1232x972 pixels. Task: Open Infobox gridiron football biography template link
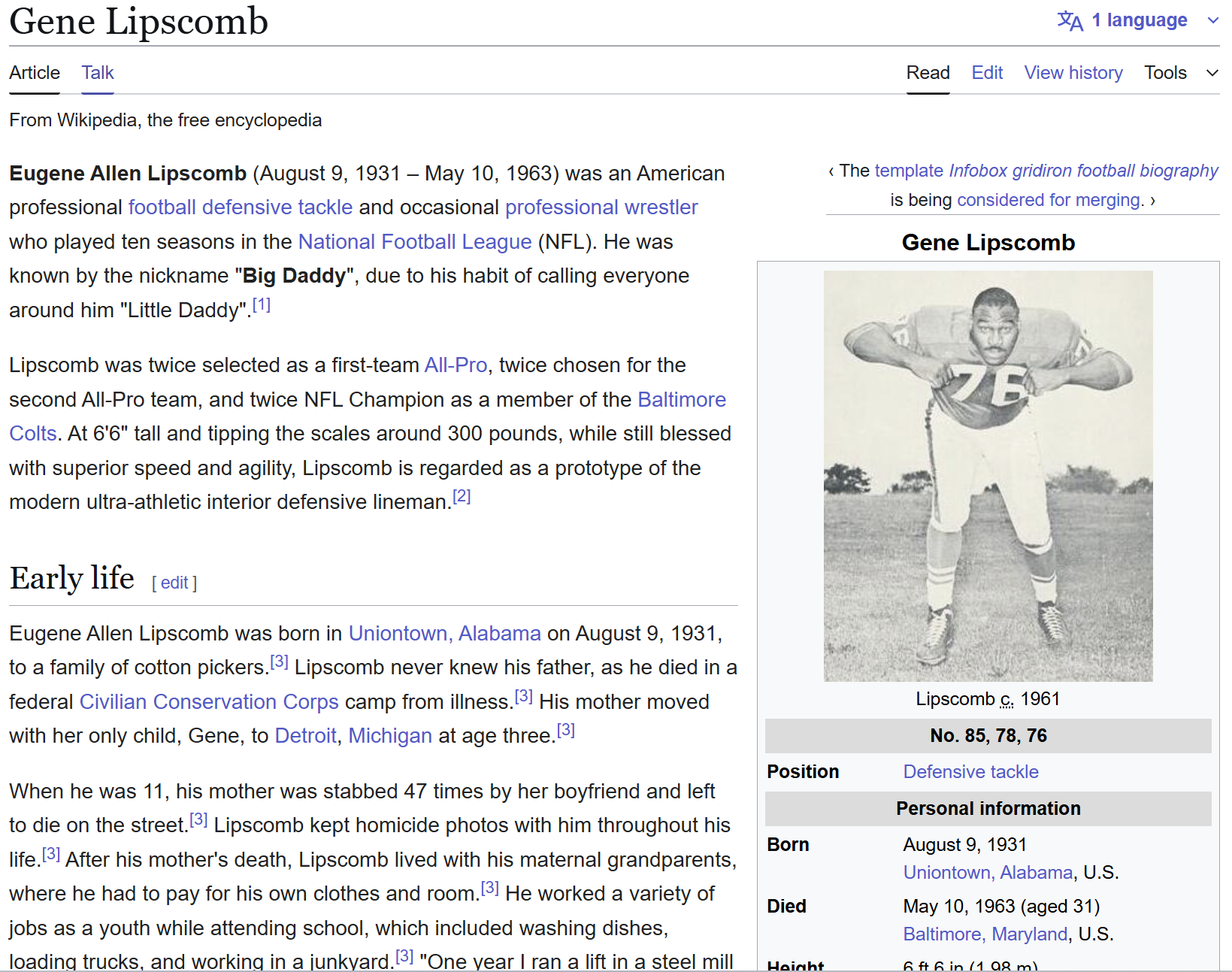(x=1083, y=171)
